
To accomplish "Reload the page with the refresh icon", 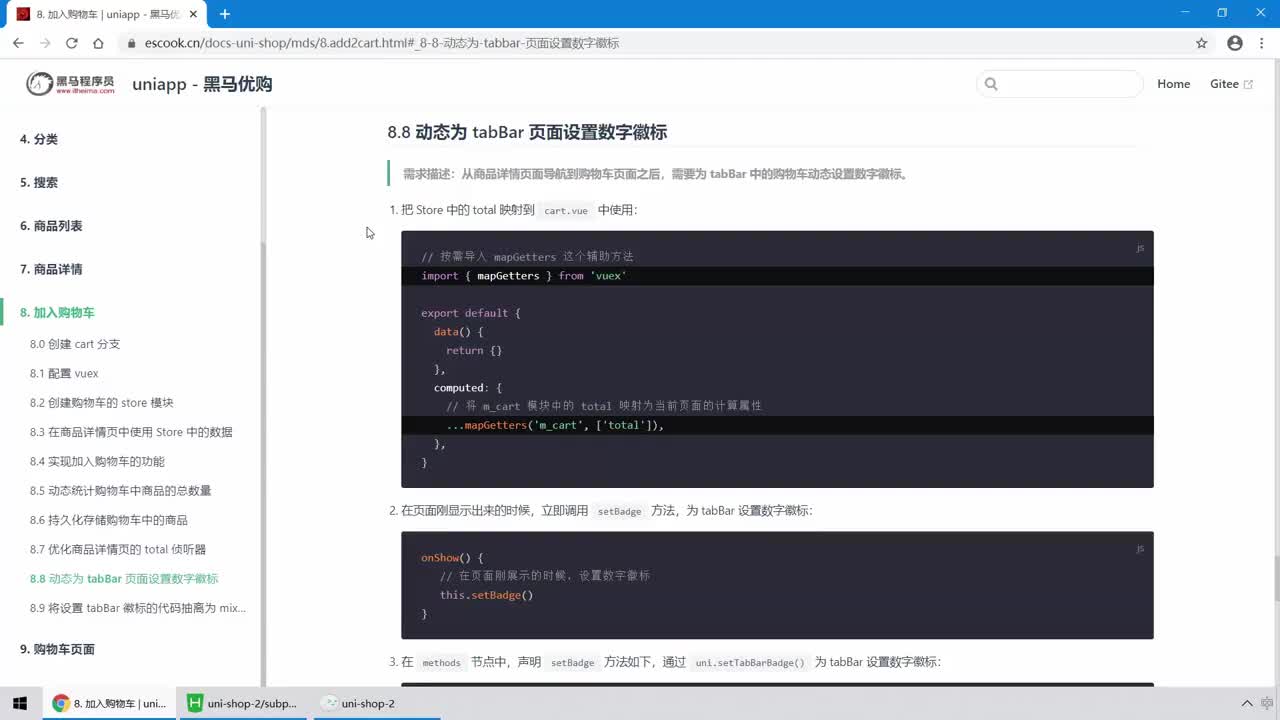I will (72, 43).
